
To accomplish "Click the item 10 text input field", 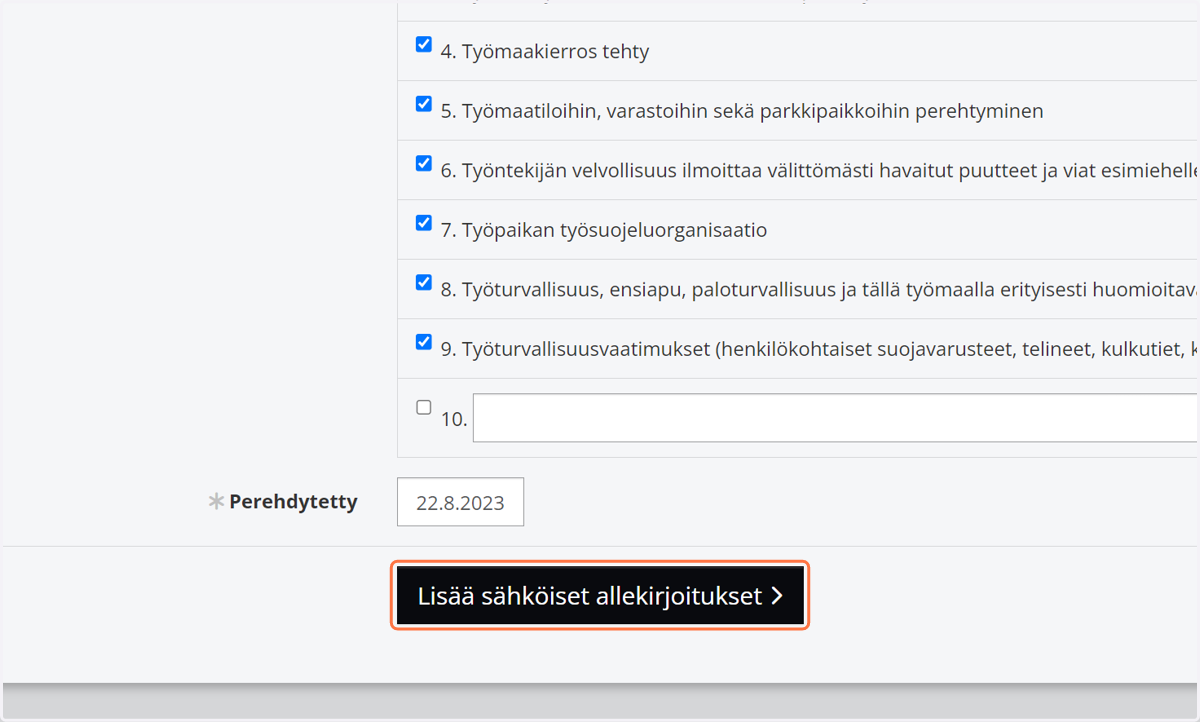I will [836, 418].
